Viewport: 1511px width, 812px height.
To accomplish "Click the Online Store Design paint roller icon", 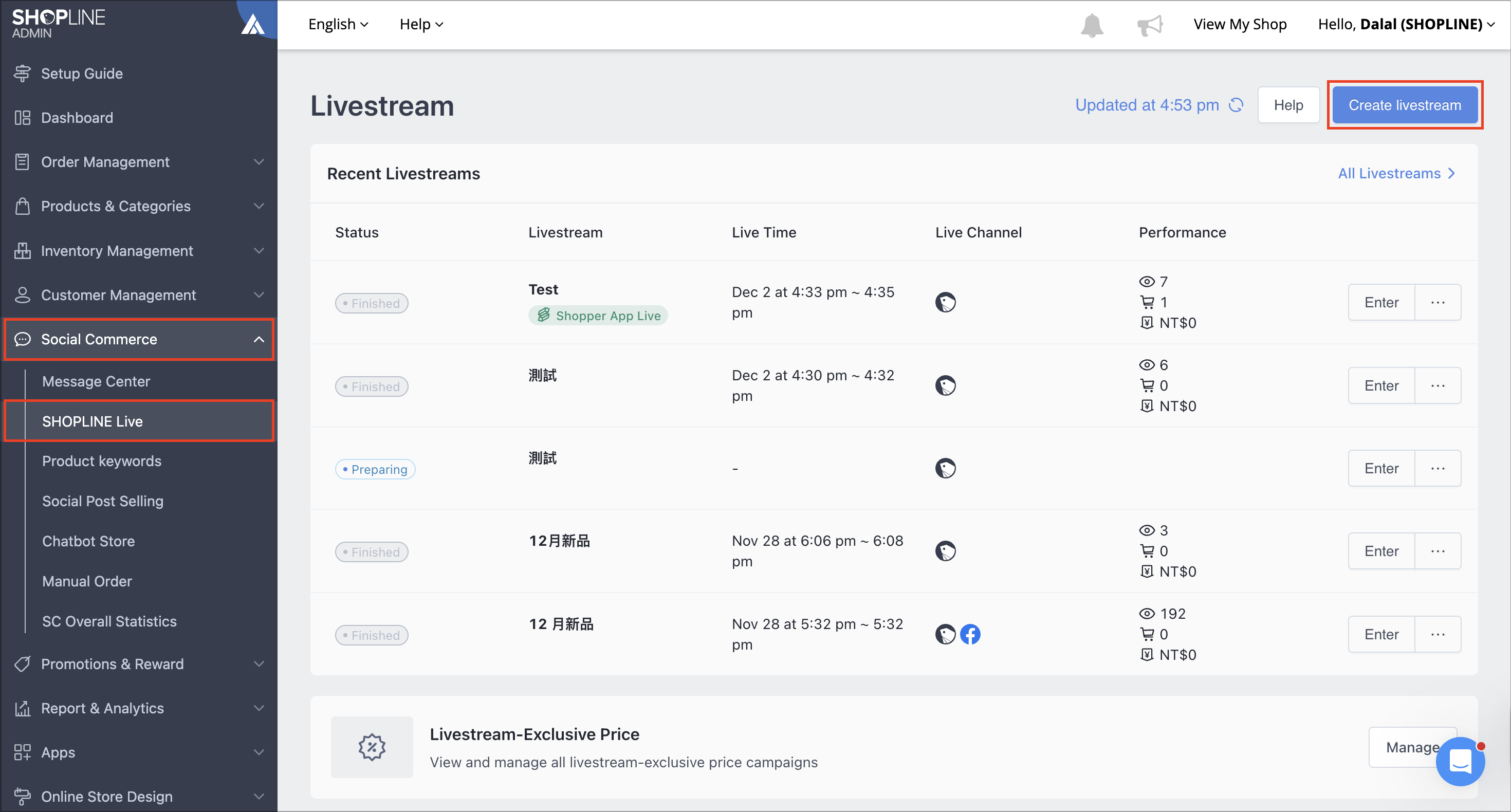I will pyautogui.click(x=22, y=796).
